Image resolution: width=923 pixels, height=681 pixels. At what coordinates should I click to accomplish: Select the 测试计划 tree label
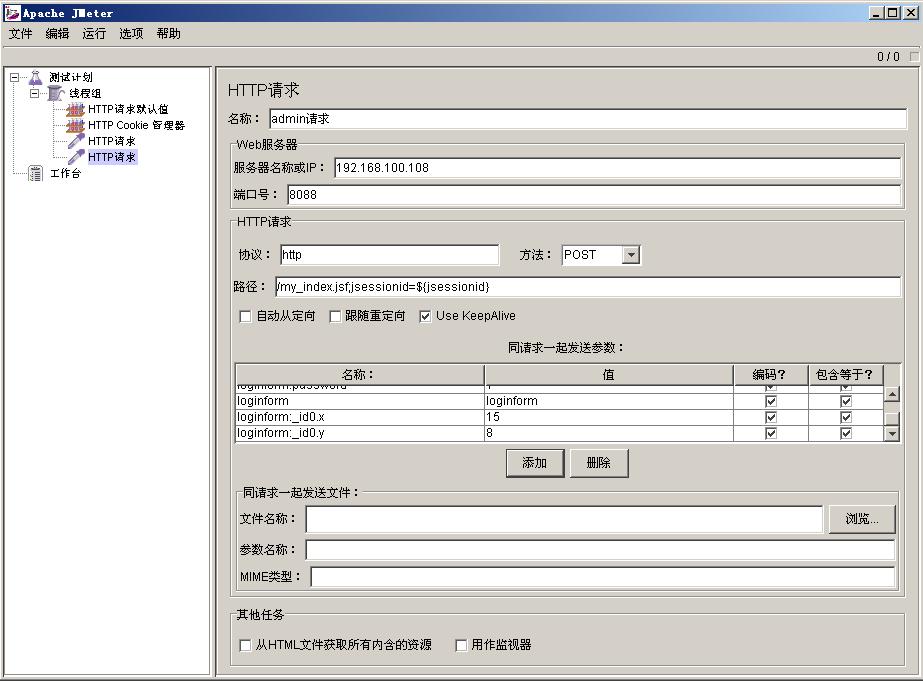(x=71, y=77)
